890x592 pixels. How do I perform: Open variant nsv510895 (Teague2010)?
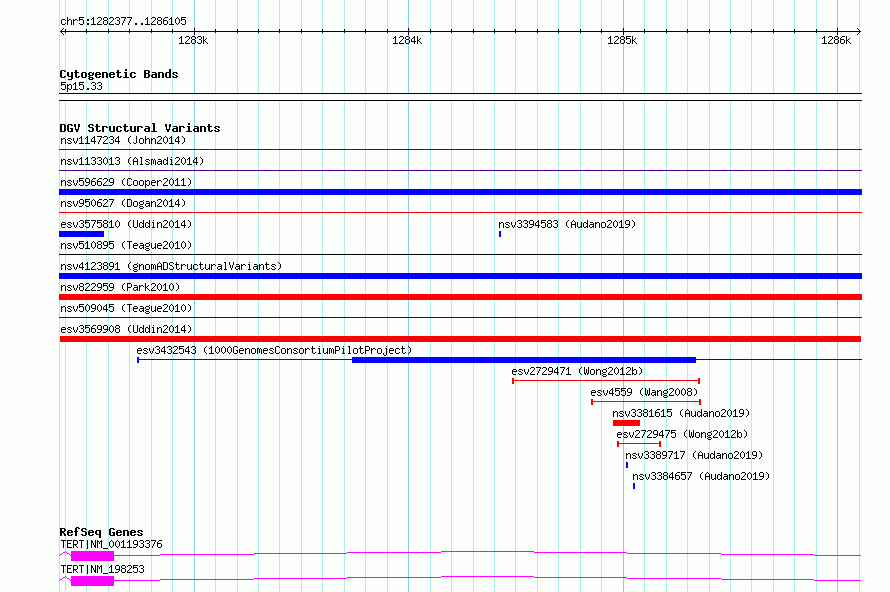pos(126,245)
